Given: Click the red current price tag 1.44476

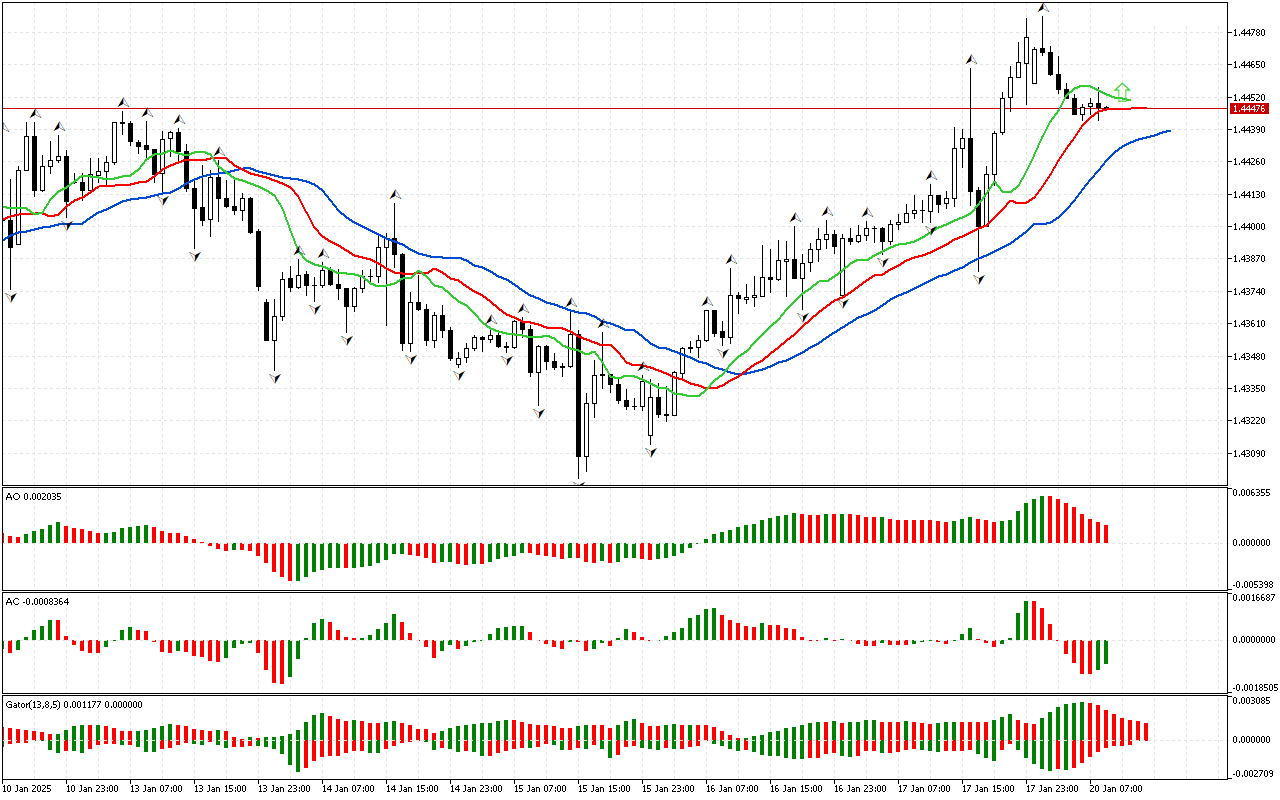Looking at the screenshot, I should tap(1250, 108).
